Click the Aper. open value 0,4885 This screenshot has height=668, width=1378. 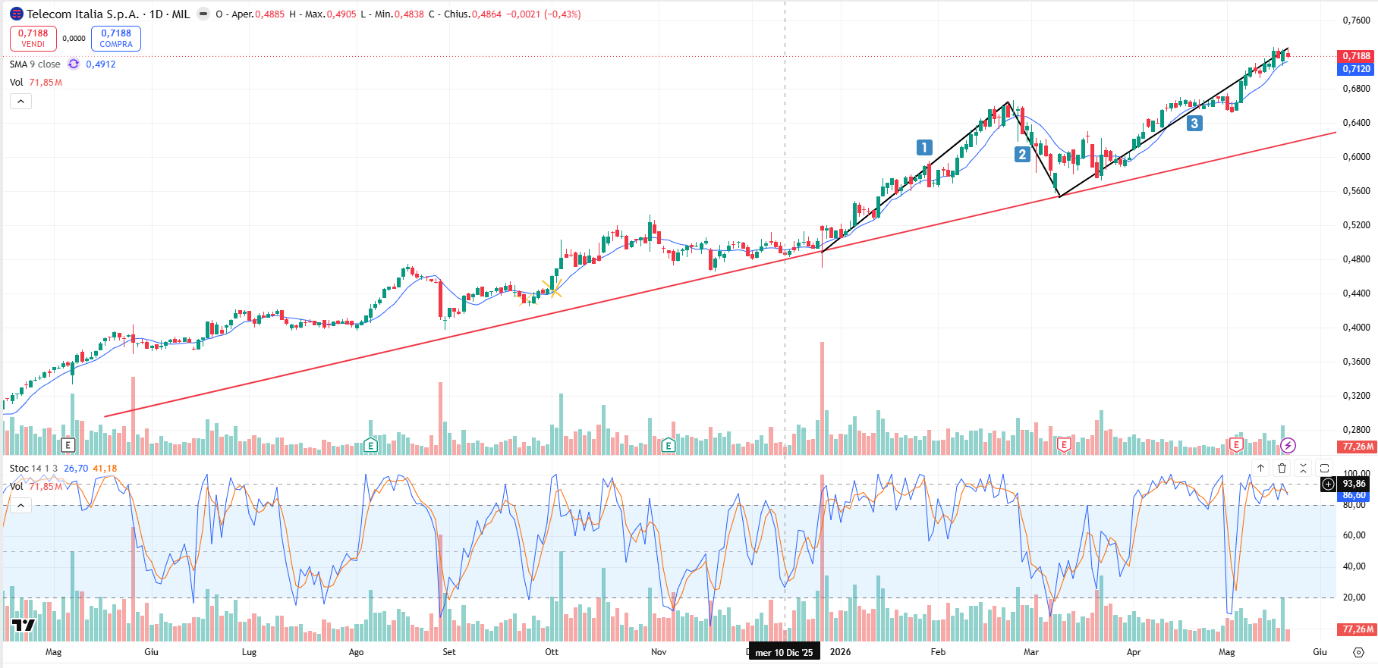270,14
